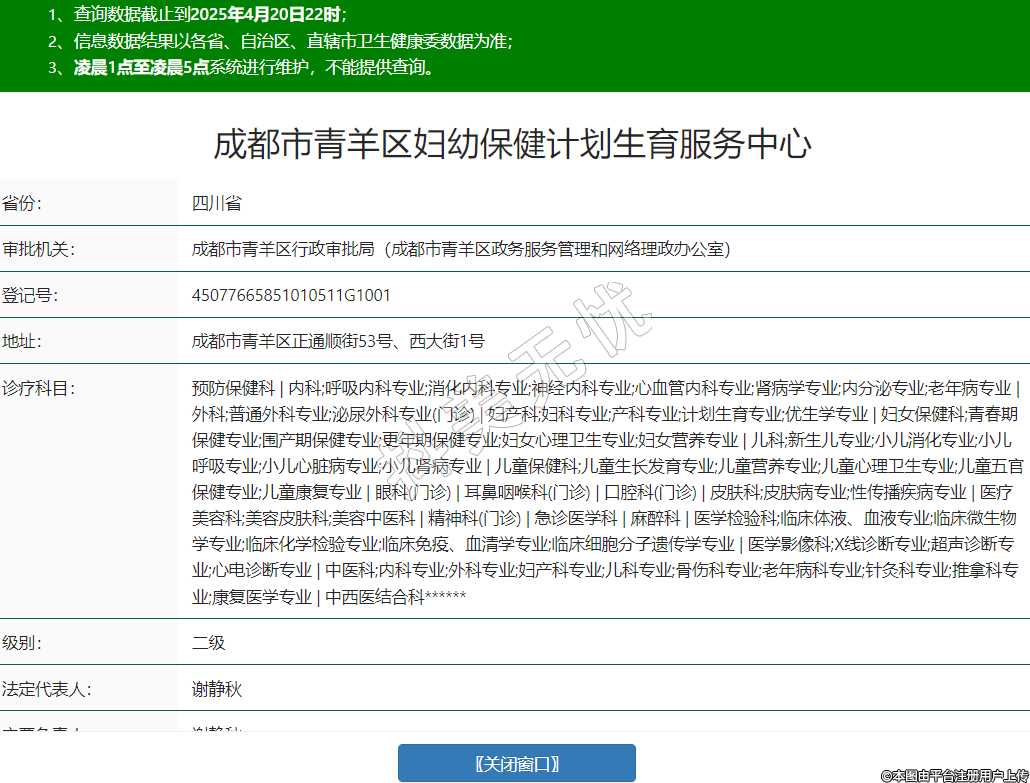
Task: Click the heading 成都市青羊区妇幼保健计划生育服务中心
Action: pos(512,144)
